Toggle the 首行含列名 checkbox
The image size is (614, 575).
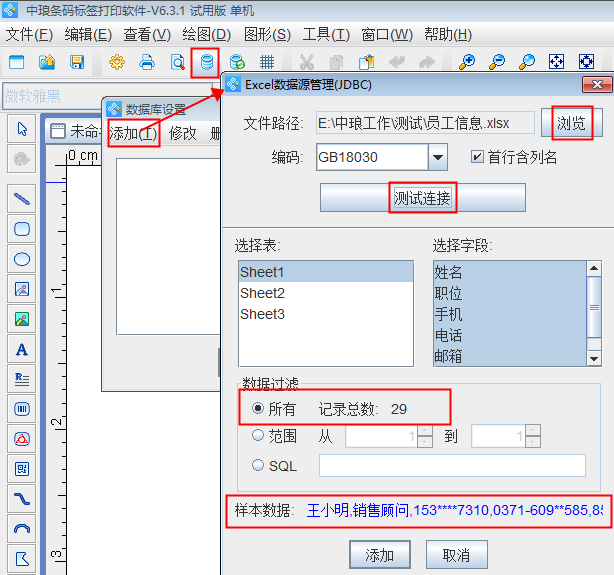click(x=478, y=157)
